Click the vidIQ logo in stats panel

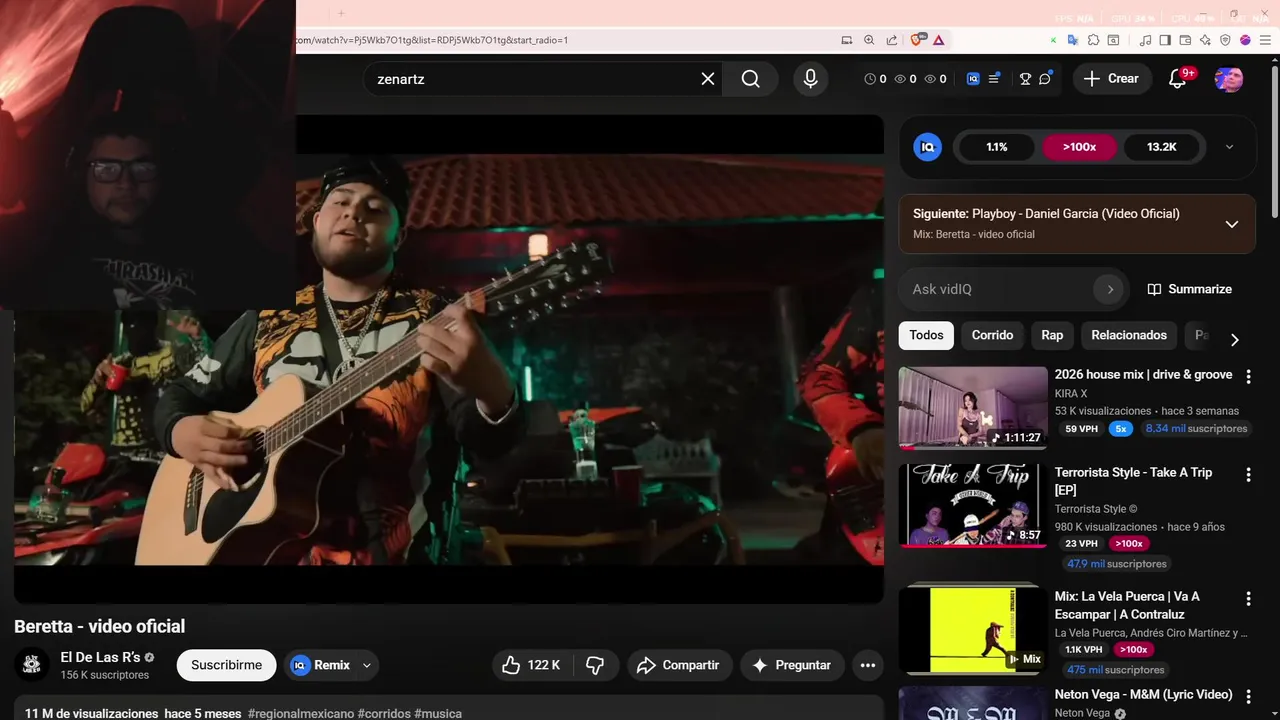[927, 147]
